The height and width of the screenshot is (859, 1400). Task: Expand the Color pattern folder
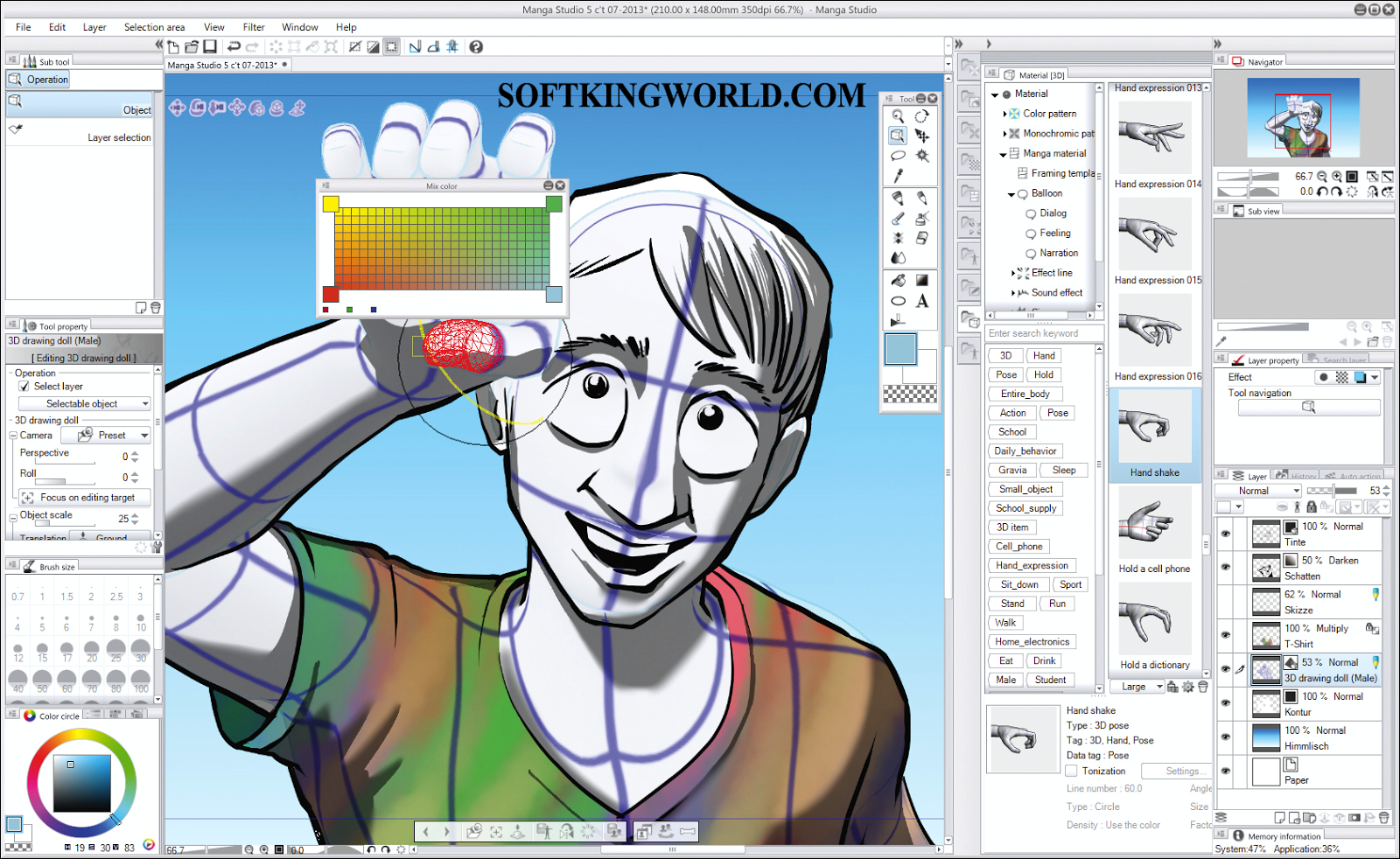tap(1004, 114)
